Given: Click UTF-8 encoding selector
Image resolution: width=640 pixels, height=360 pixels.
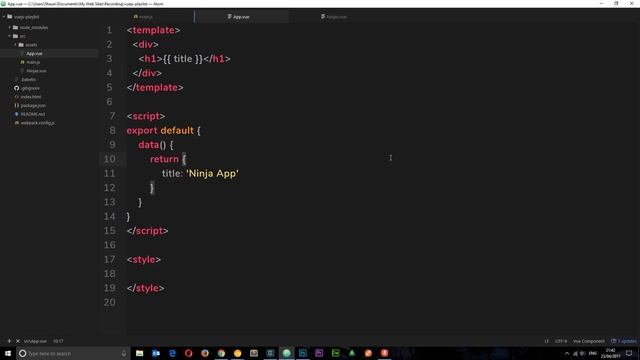Looking at the screenshot, I should [x=561, y=341].
